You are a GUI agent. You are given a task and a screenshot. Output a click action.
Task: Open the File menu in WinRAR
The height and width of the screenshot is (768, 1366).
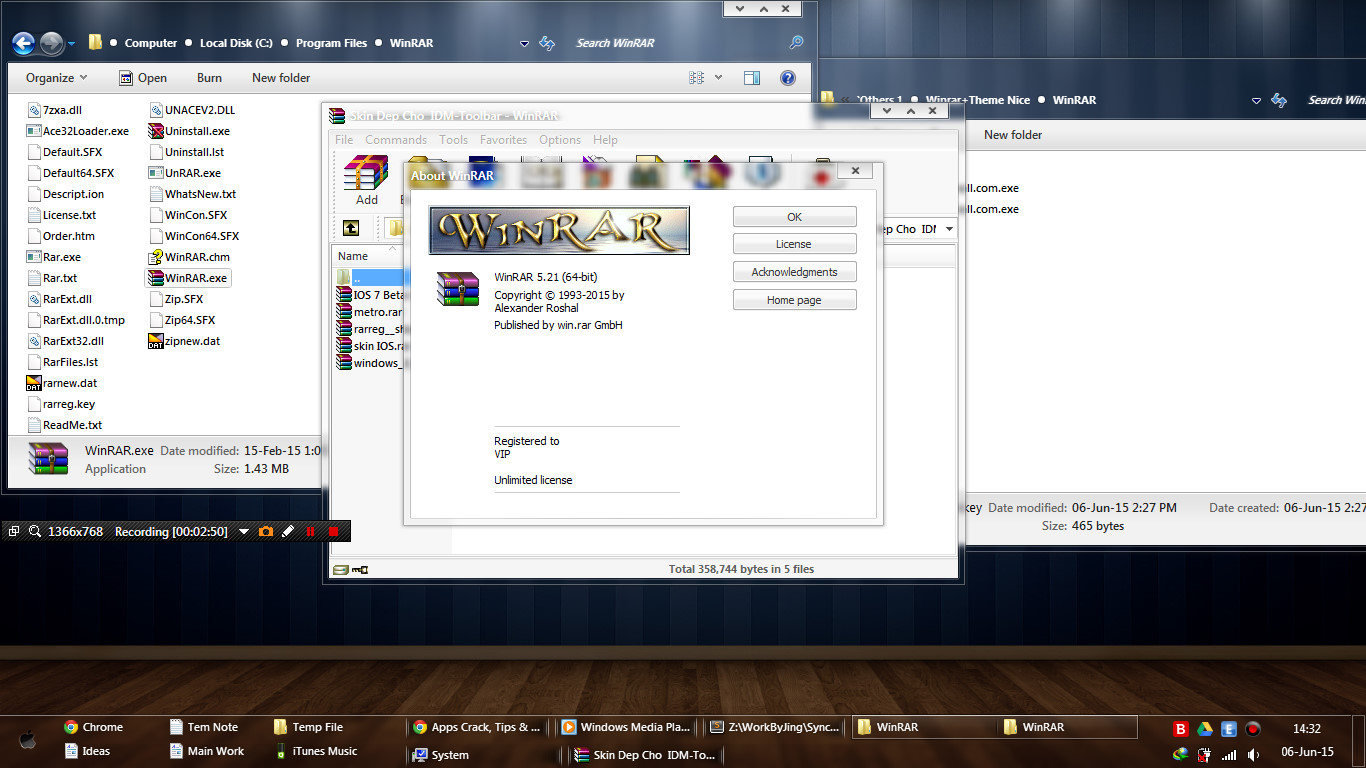344,140
